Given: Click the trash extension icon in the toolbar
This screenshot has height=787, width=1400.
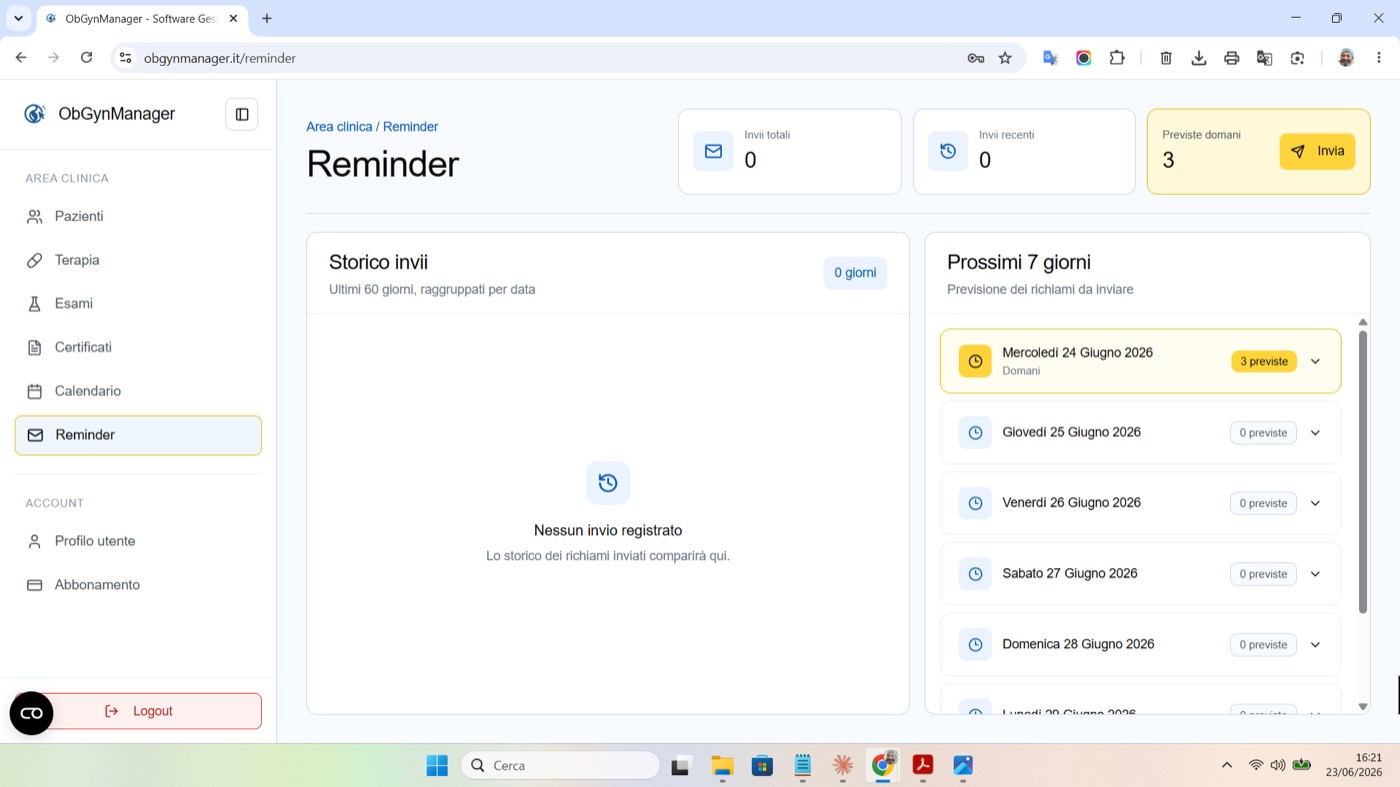Looking at the screenshot, I should click(1166, 58).
